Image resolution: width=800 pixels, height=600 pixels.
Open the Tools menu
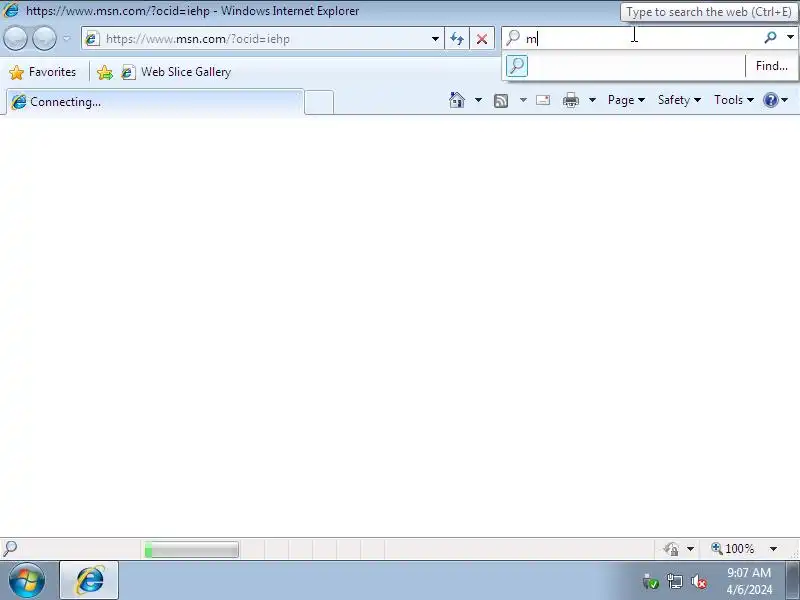734,100
